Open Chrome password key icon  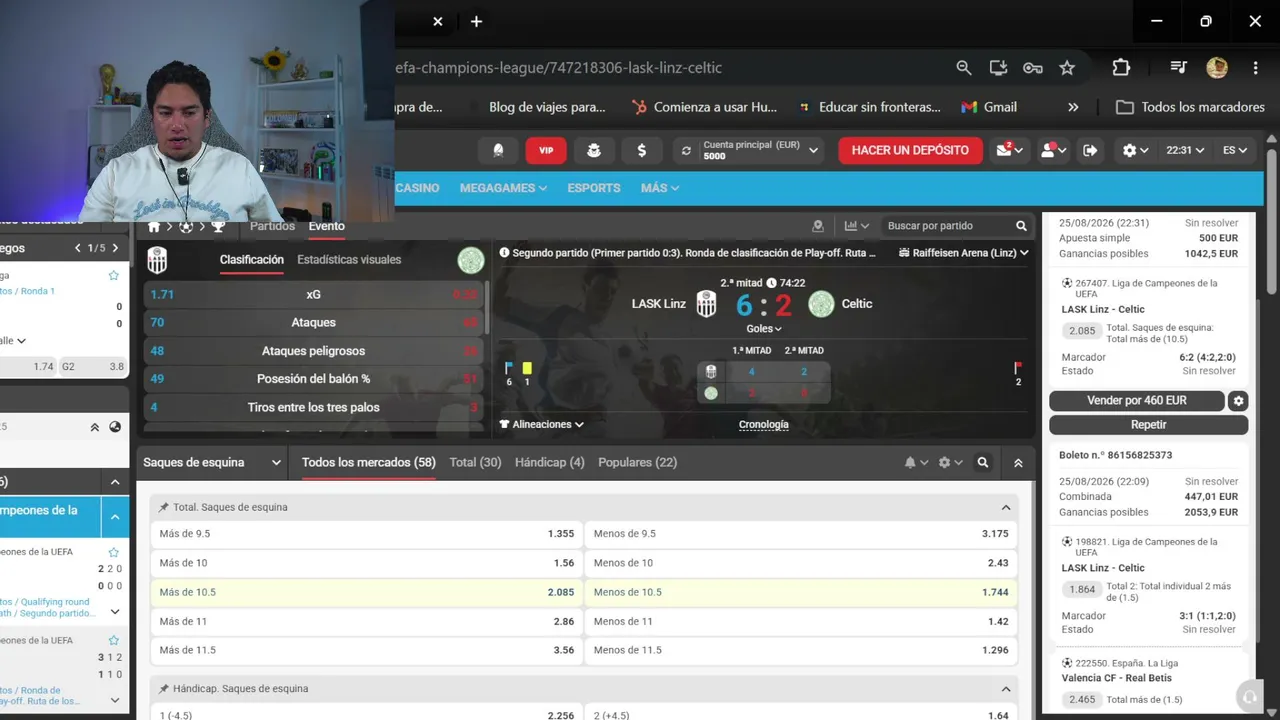coord(1033,68)
